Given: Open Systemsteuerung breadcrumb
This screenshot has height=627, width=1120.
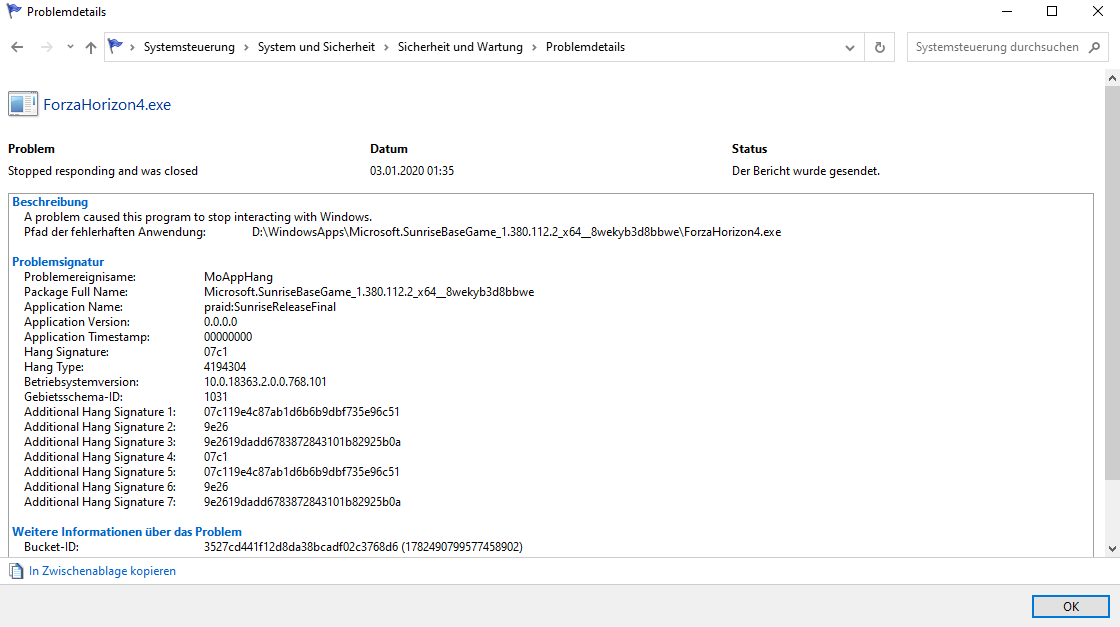Looking at the screenshot, I should coord(189,47).
